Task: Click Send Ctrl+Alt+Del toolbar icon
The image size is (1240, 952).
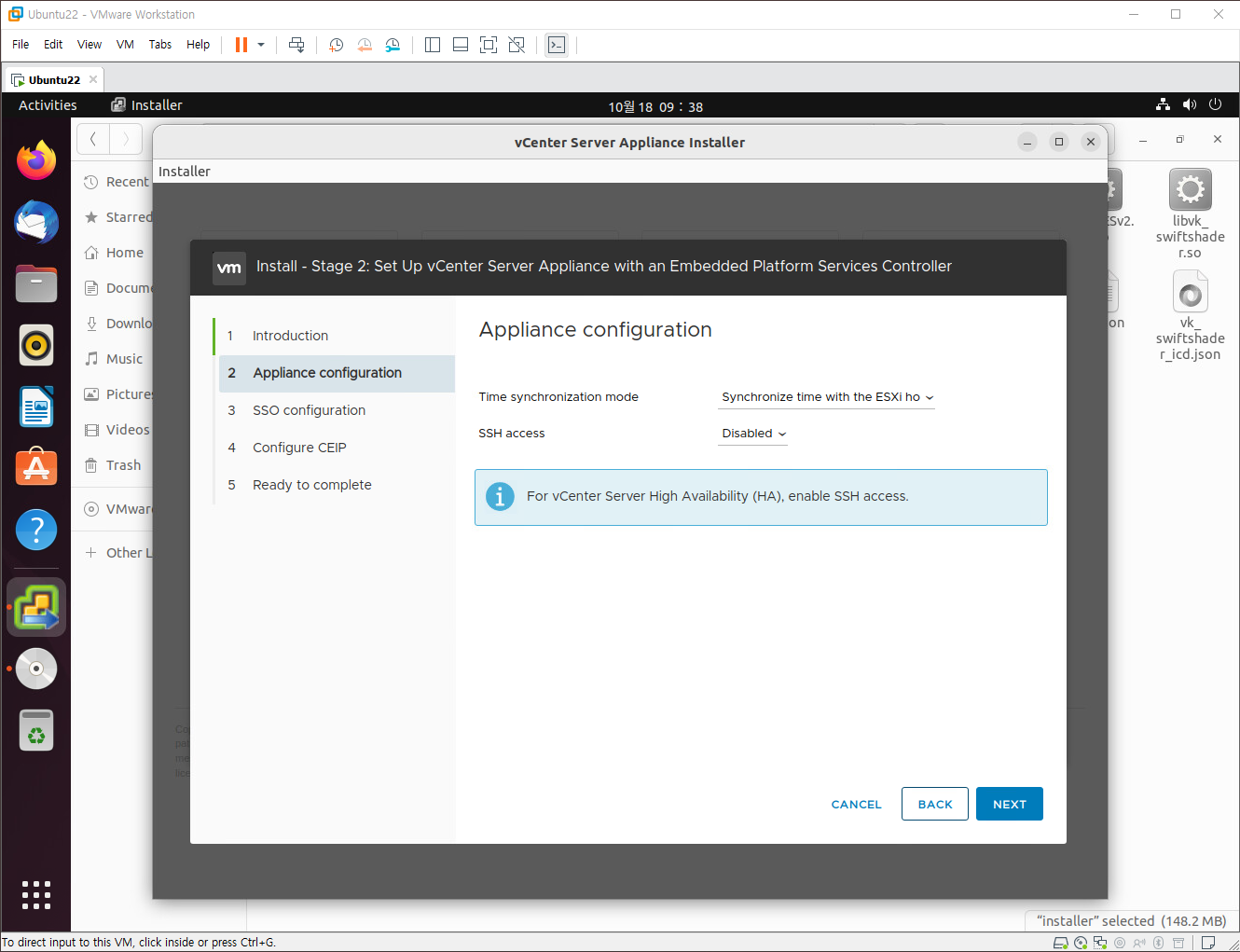Action: click(x=296, y=45)
